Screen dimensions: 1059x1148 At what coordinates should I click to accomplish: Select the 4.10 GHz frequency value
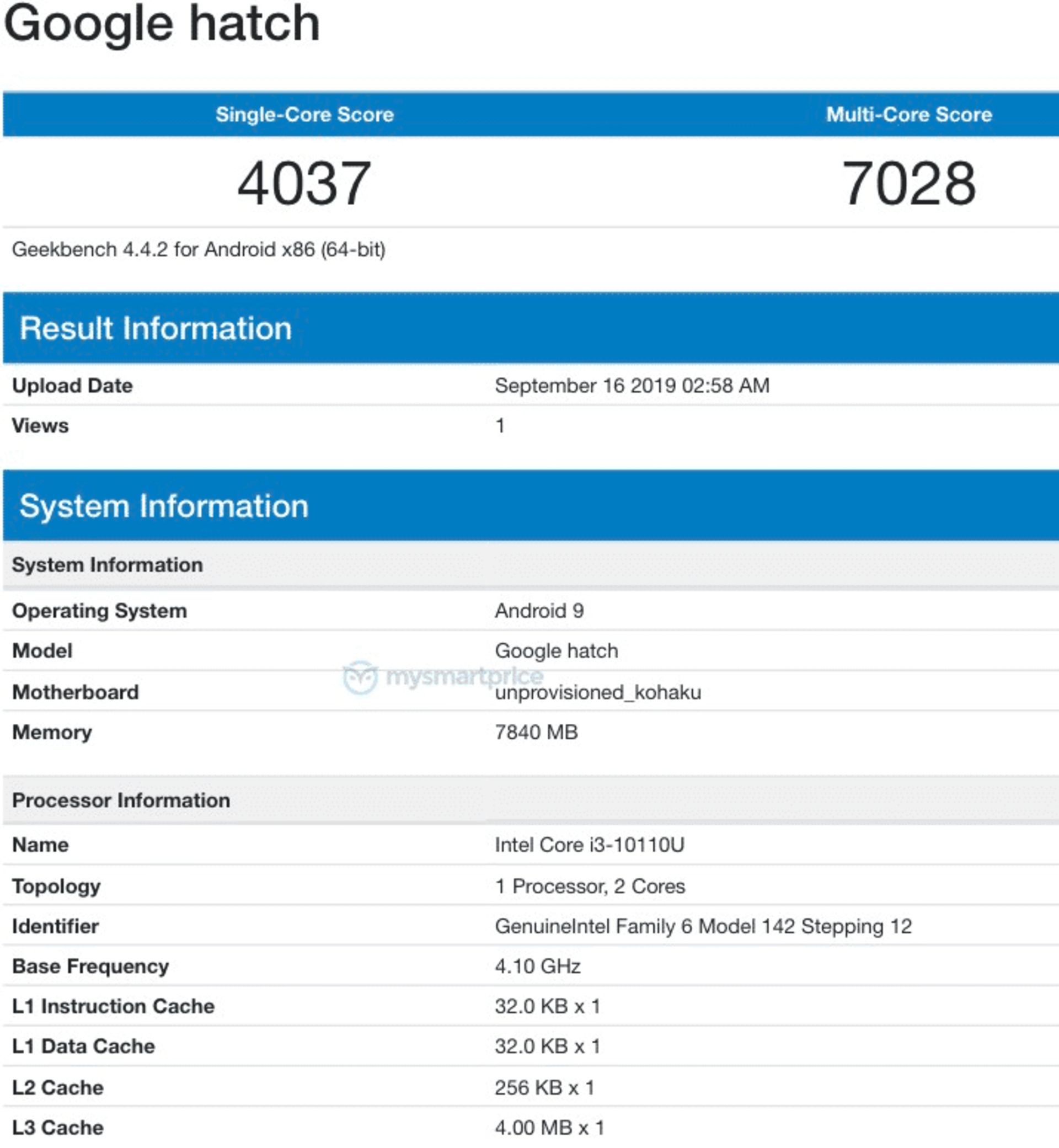(538, 967)
